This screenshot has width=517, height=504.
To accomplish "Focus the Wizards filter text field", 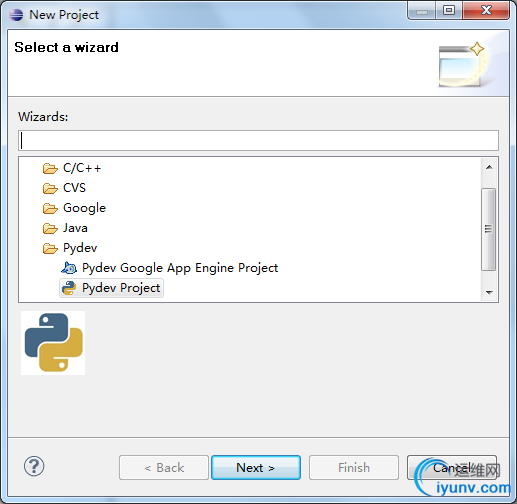I will (x=258, y=140).
